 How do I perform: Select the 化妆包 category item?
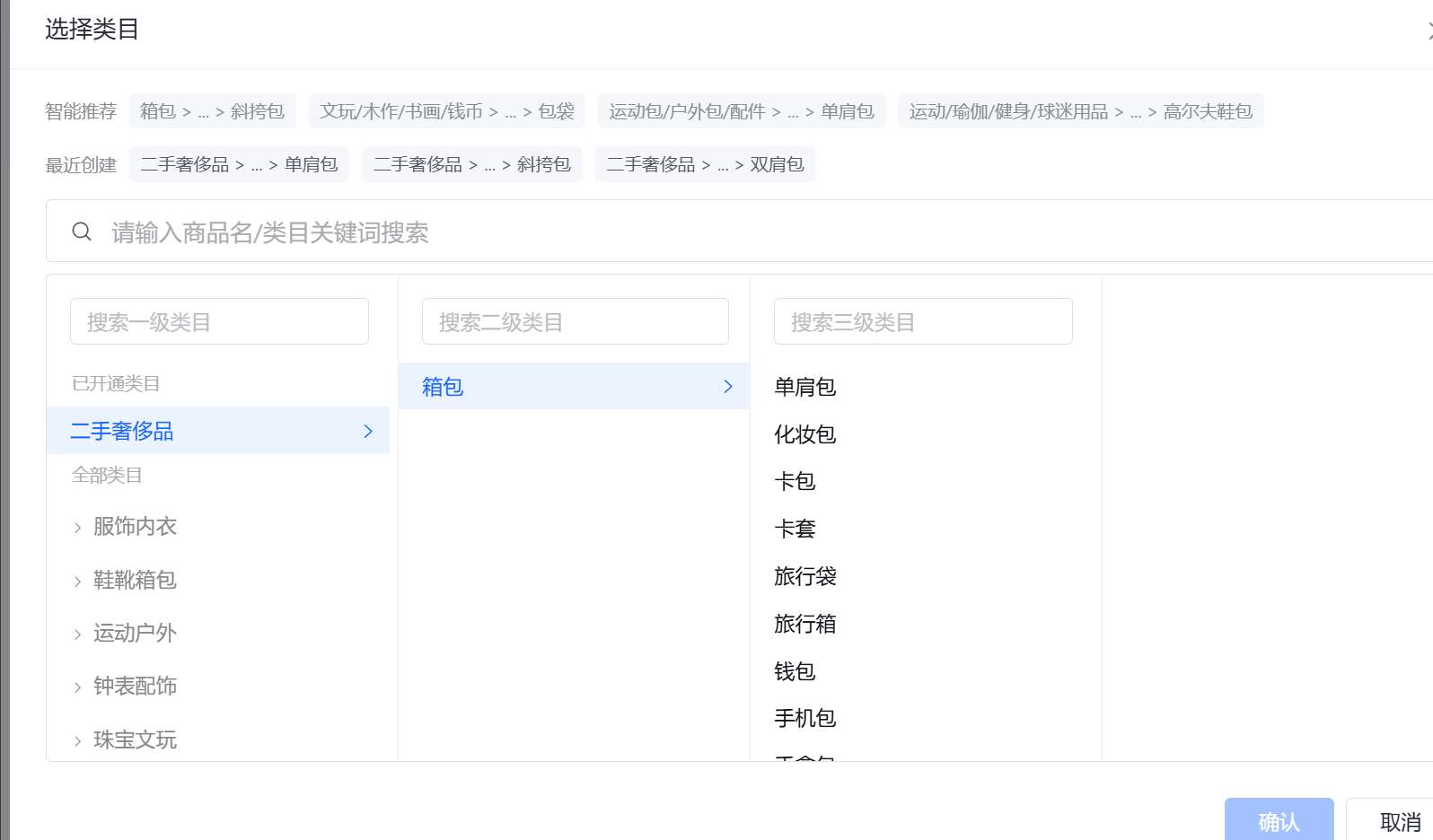coord(804,434)
